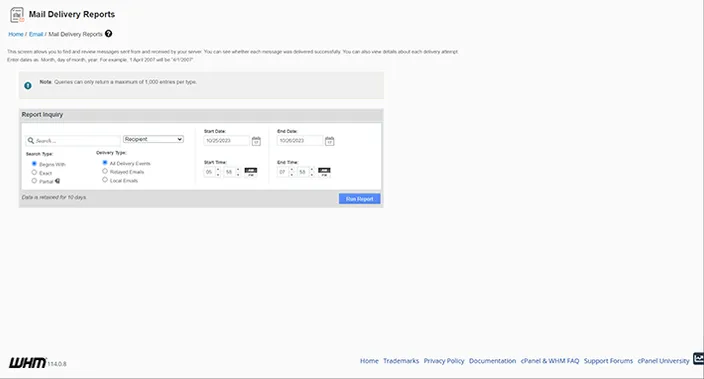Select the Begins With search type
This screenshot has height=379, width=704.
[34, 164]
